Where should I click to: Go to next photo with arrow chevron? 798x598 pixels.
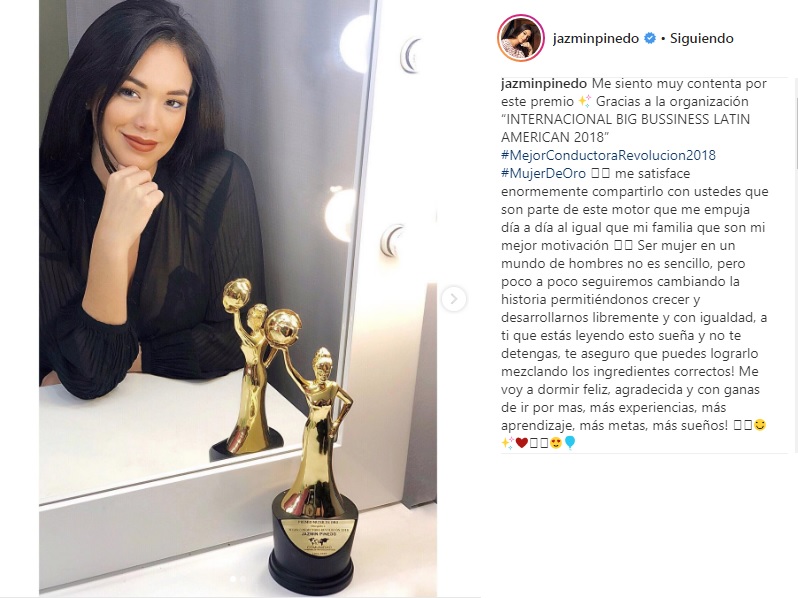[453, 299]
